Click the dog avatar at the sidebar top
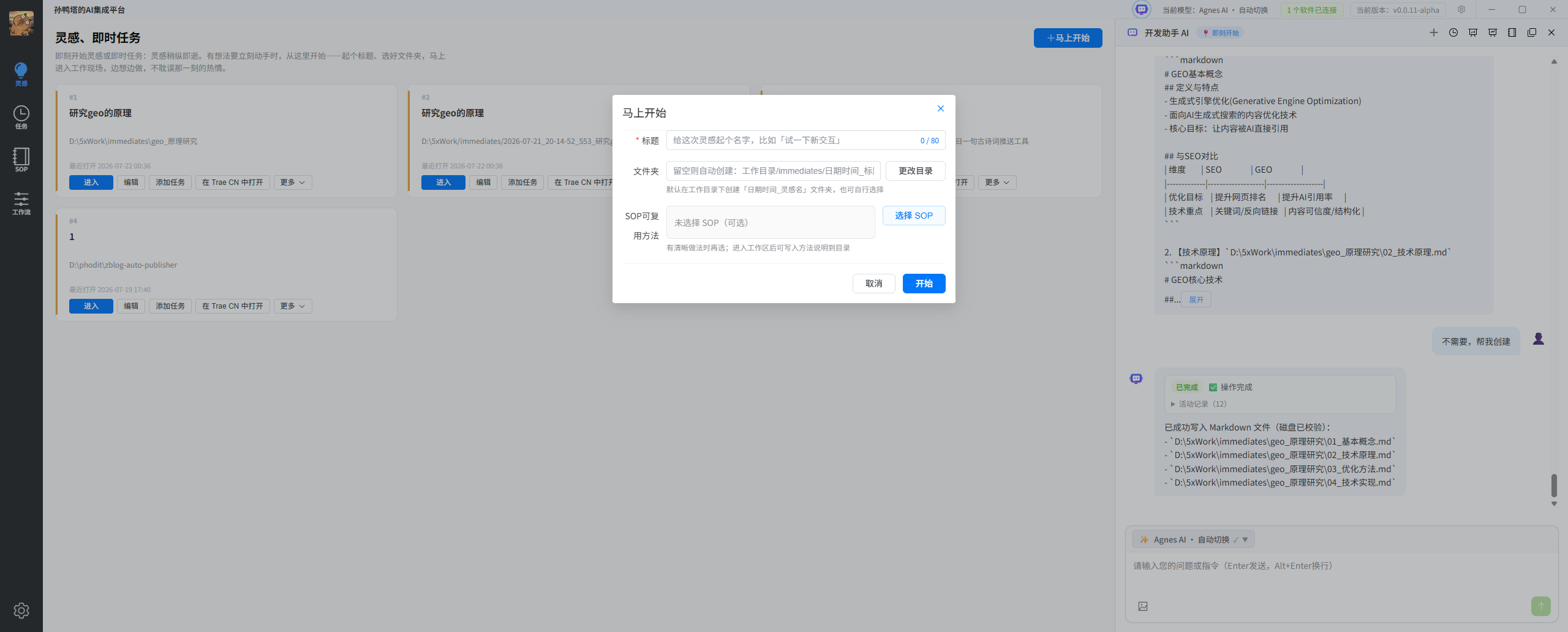 pyautogui.click(x=21, y=23)
